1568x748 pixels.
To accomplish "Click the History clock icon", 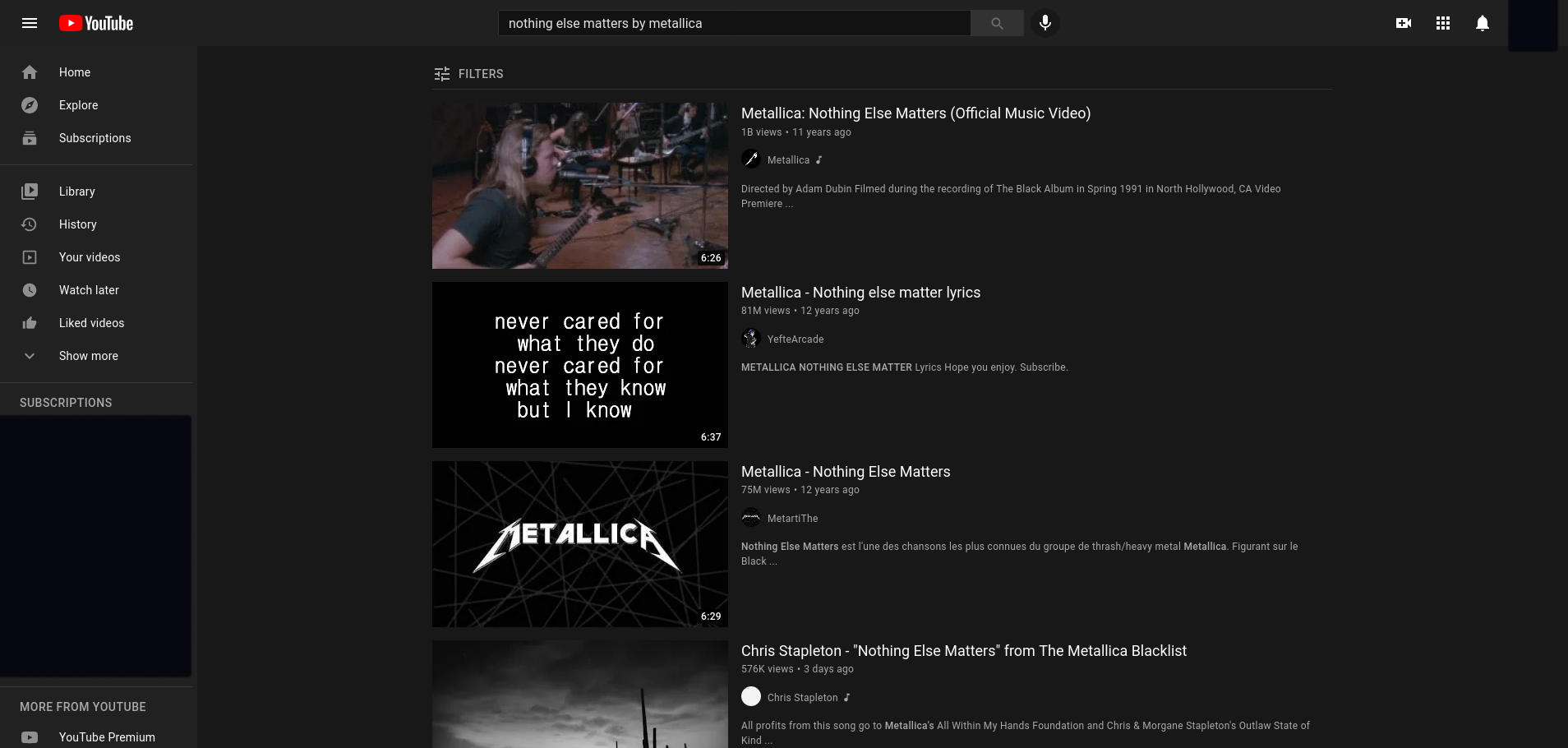I will tap(30, 224).
